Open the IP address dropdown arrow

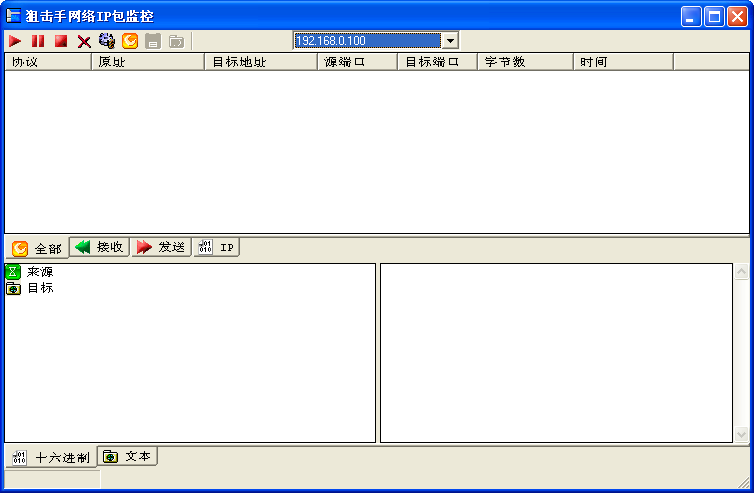tap(450, 41)
